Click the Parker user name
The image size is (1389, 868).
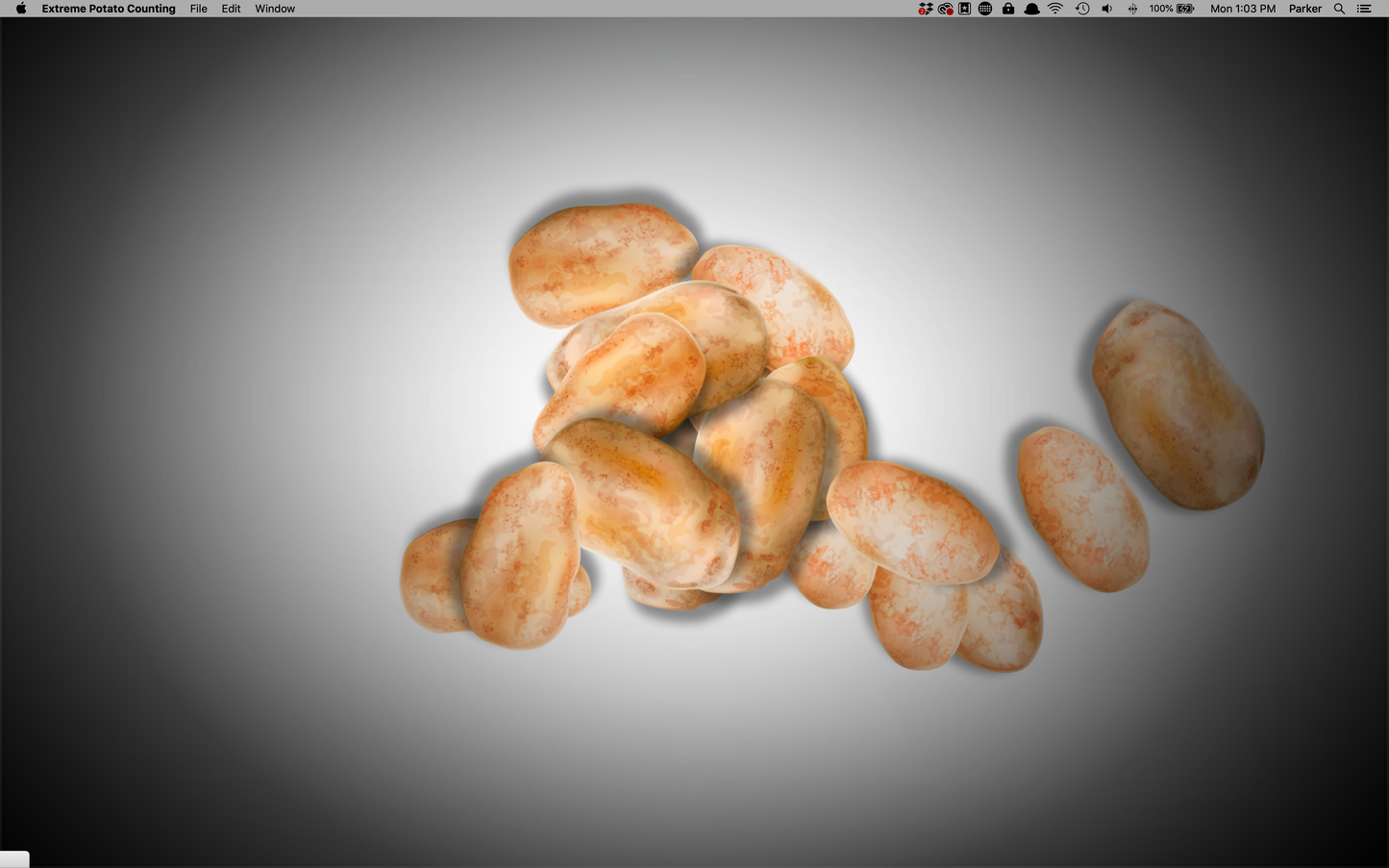pos(1304,9)
